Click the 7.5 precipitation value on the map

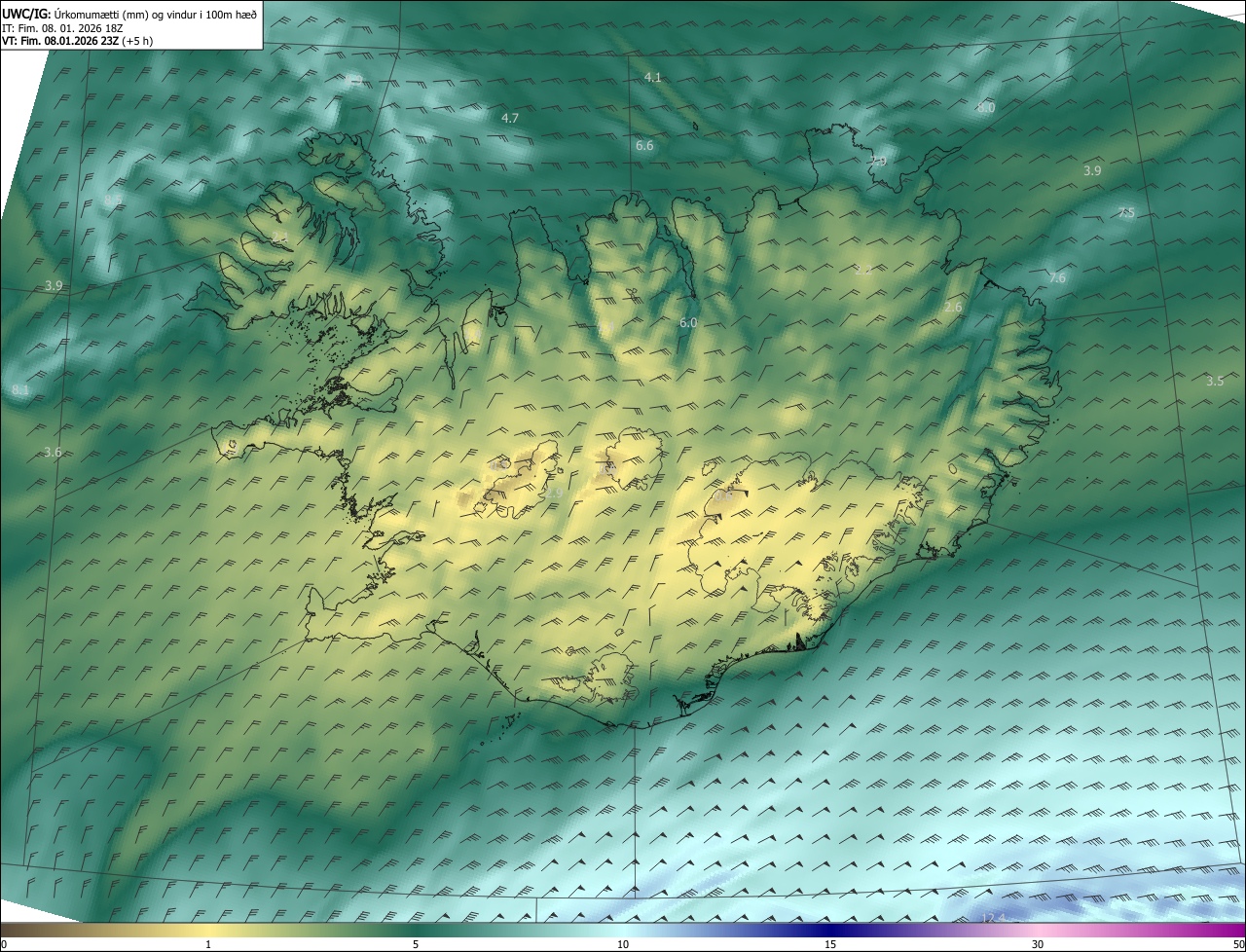click(x=1126, y=212)
